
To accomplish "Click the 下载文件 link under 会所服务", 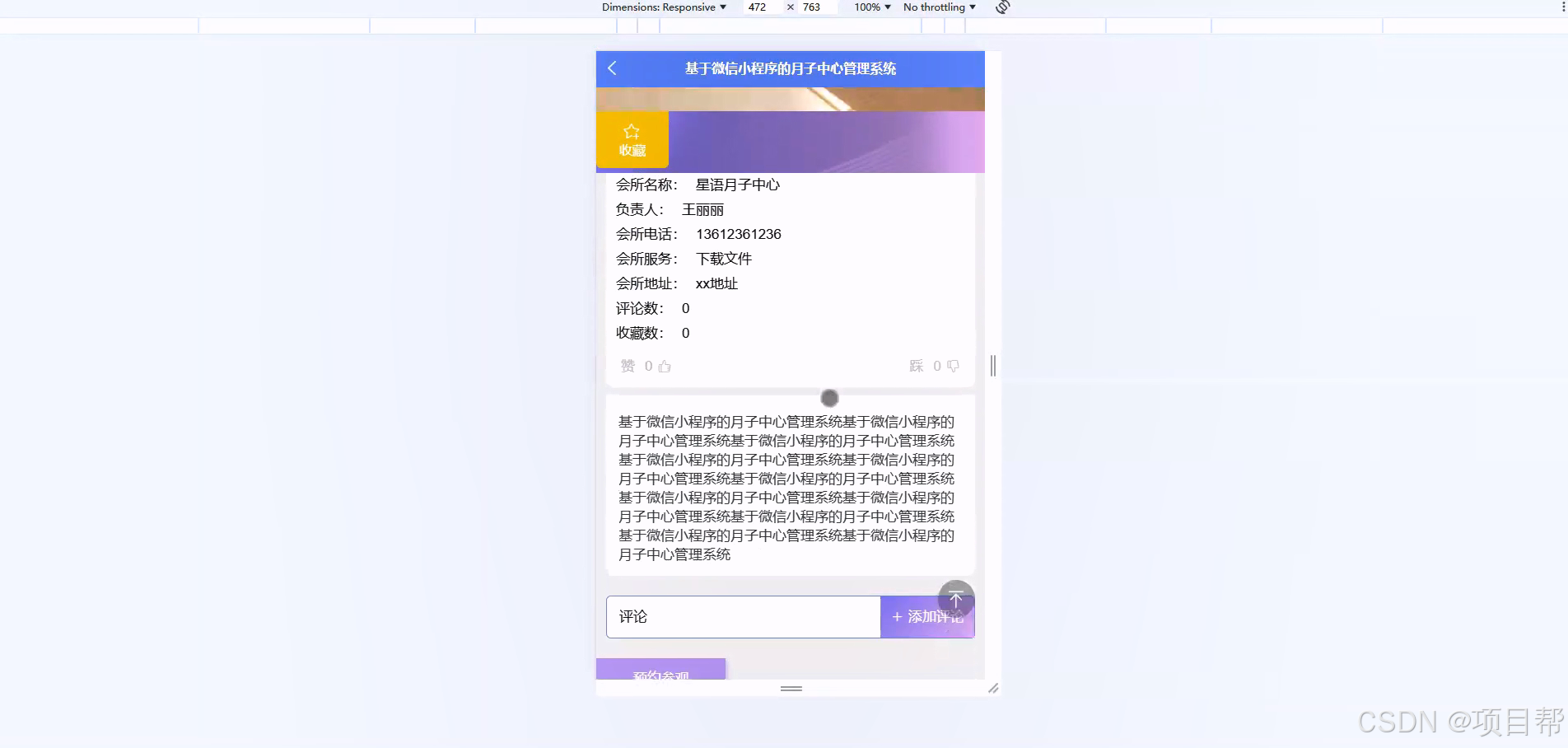I will click(723, 259).
